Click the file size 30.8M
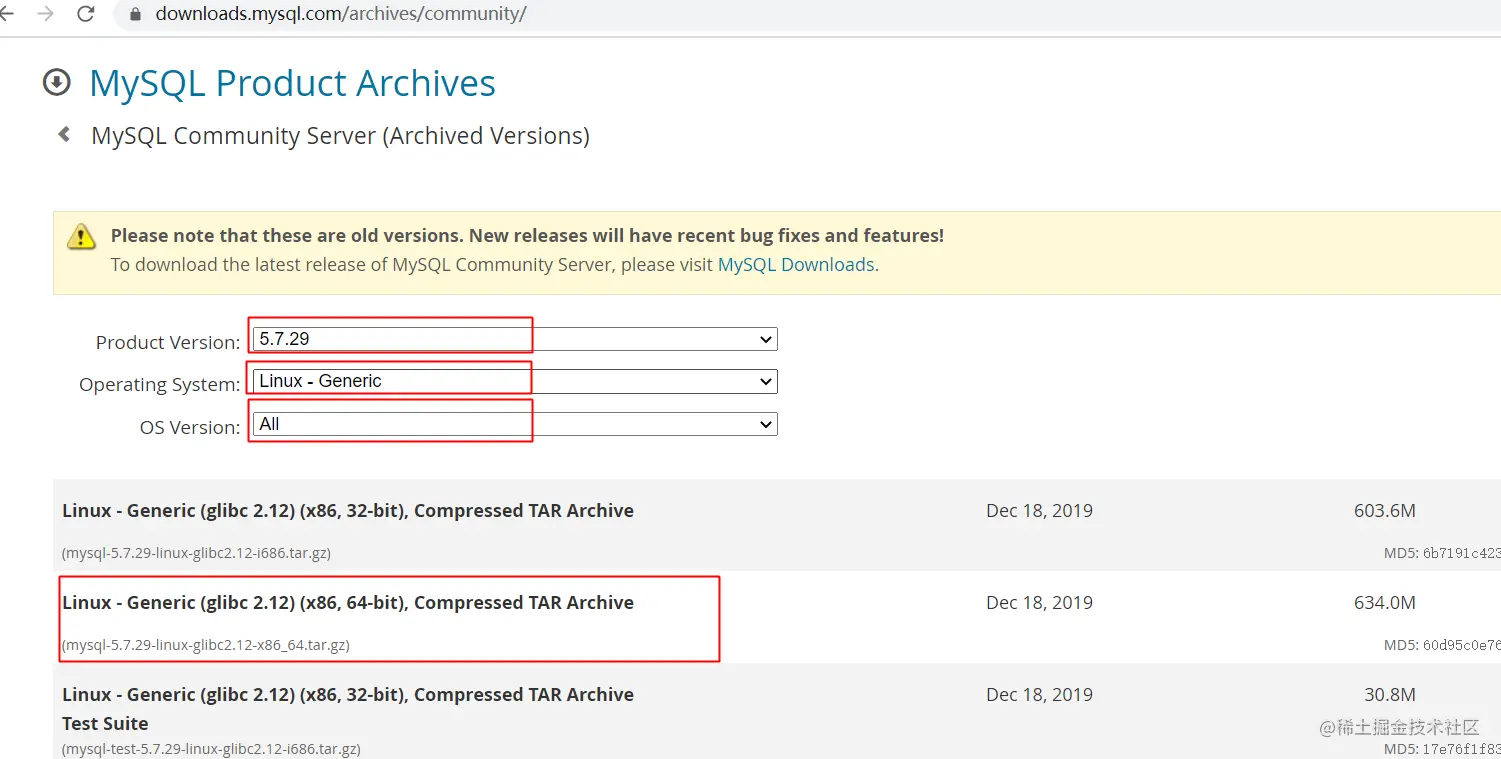The image size is (1501, 759). (x=1390, y=694)
